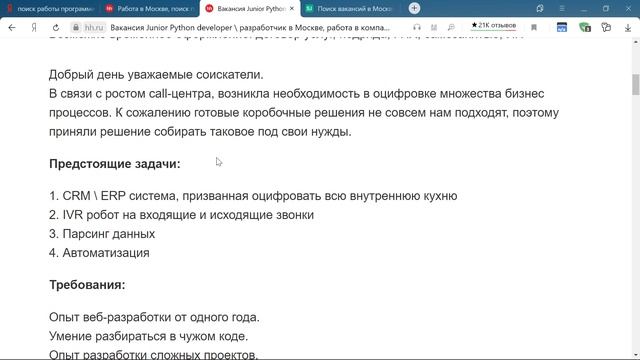This screenshot has height=360, width=640.
Task: Click the 'Автоматизация' list item
Action: [x=99, y=253]
